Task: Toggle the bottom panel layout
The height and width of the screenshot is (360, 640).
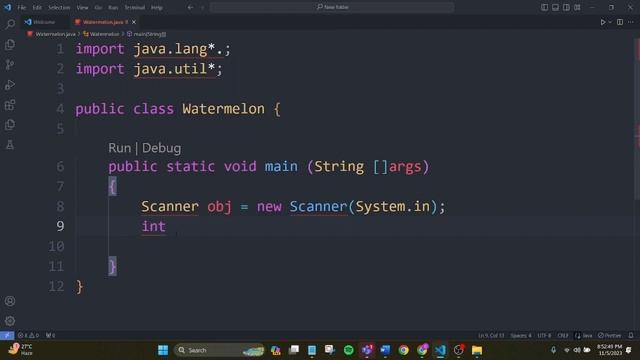Action: pyautogui.click(x=556, y=7)
